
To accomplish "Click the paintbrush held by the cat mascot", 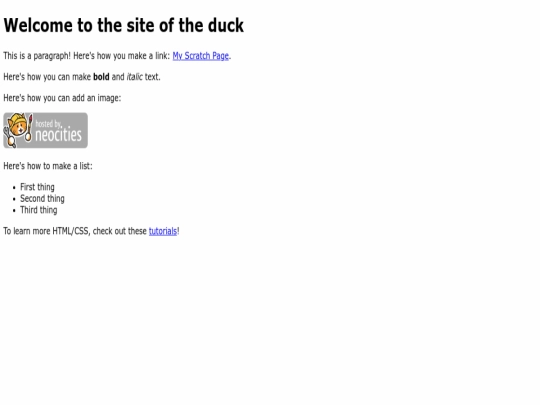I will pos(29,128).
